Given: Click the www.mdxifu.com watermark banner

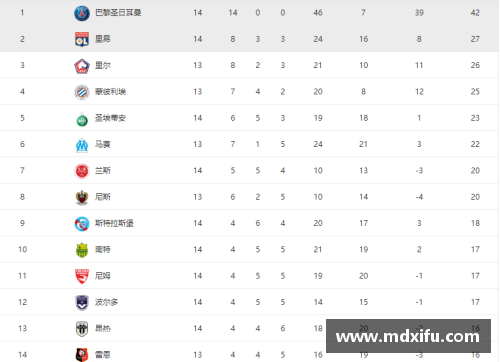Looking at the screenshot, I should click(x=408, y=336).
